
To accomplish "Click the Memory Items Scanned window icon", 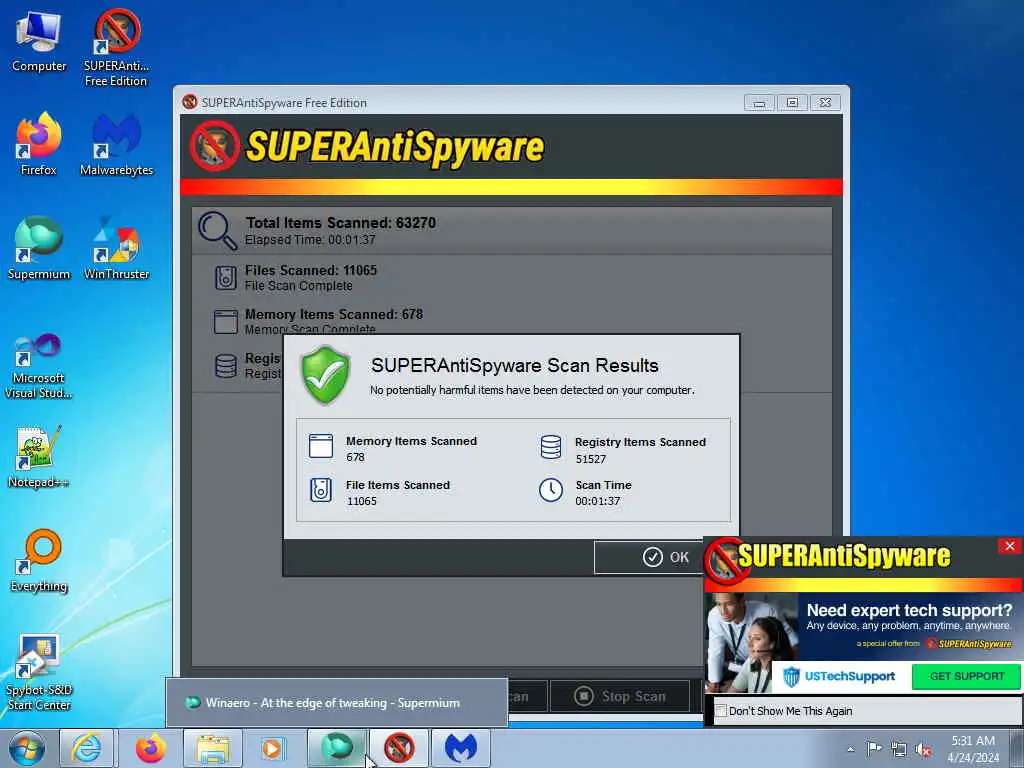I will pyautogui.click(x=321, y=446).
